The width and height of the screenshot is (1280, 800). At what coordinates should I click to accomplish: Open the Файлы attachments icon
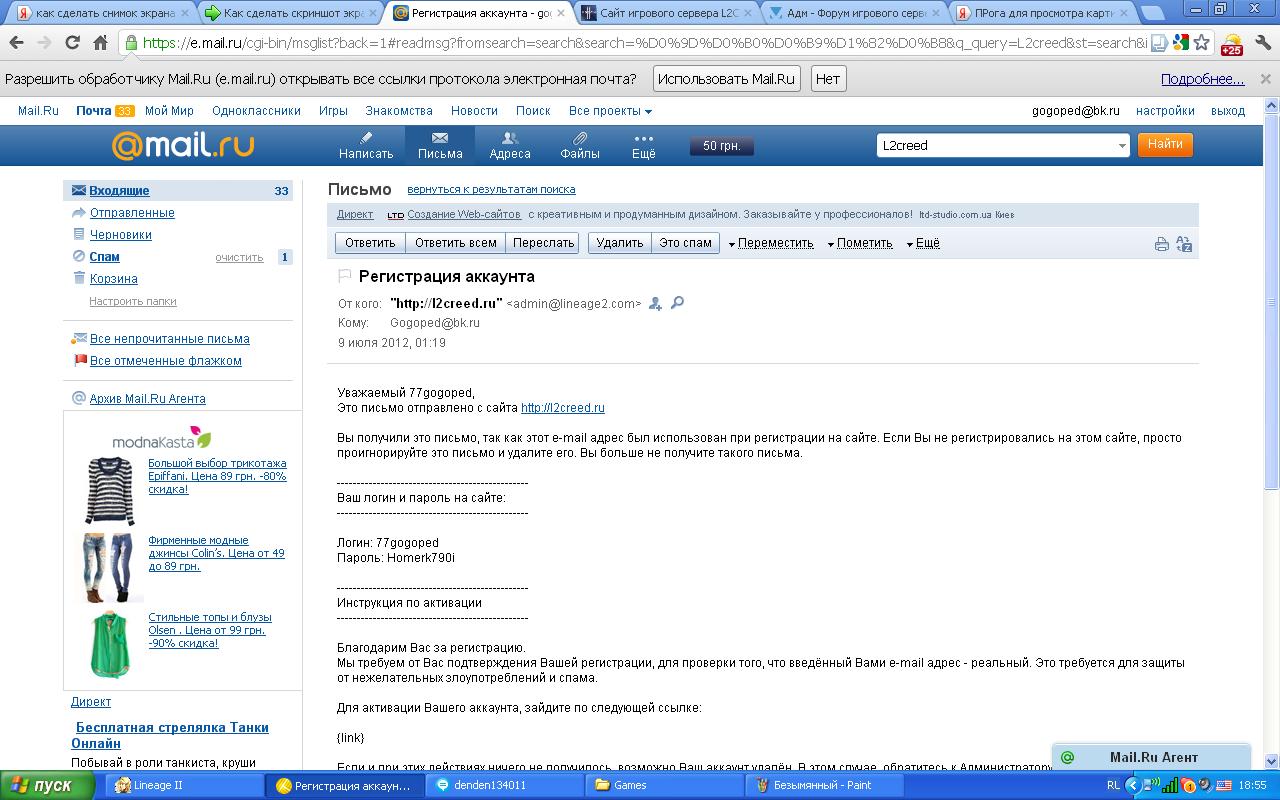pyautogui.click(x=580, y=146)
